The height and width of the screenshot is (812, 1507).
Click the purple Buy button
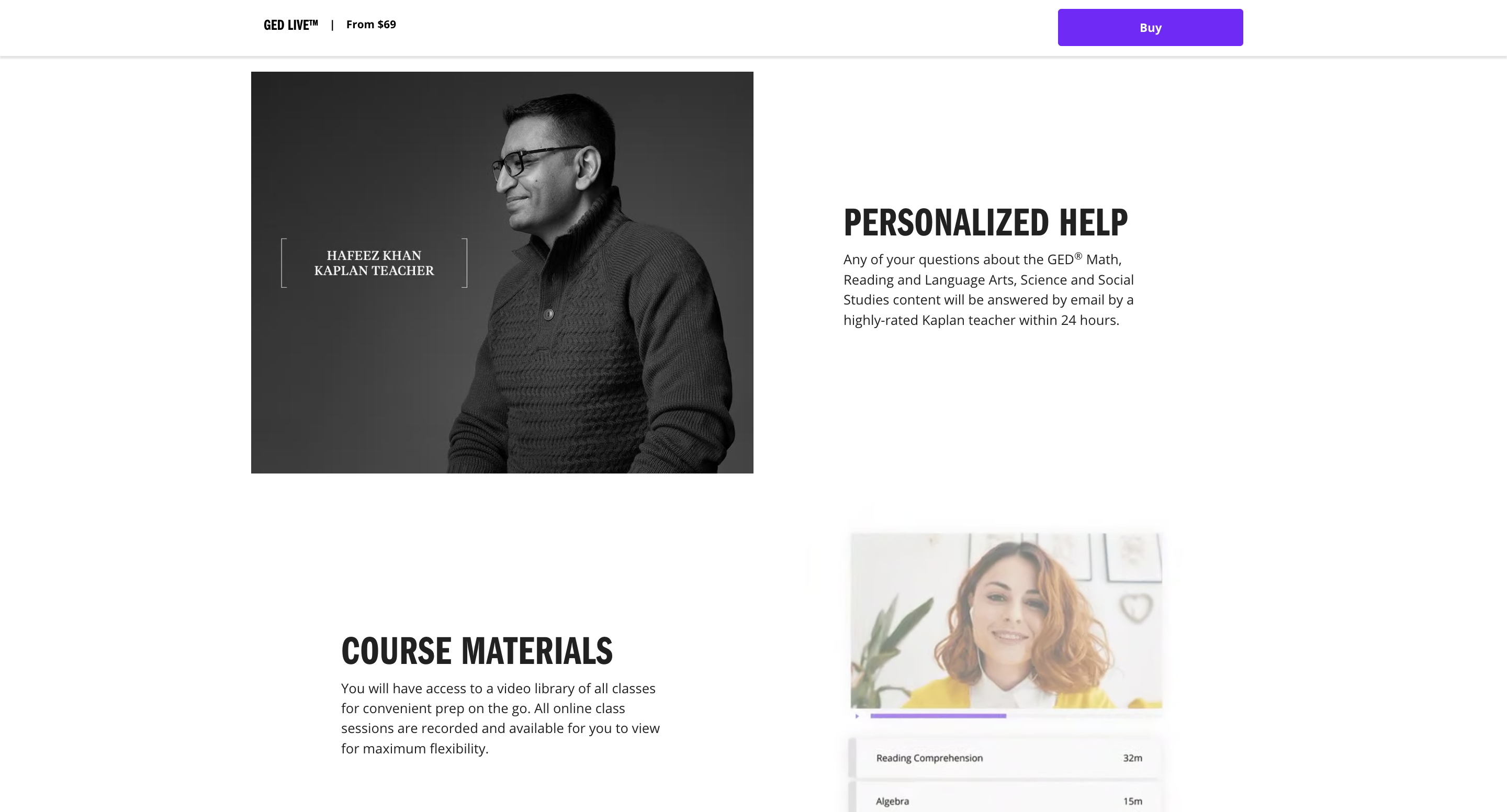pyautogui.click(x=1150, y=28)
